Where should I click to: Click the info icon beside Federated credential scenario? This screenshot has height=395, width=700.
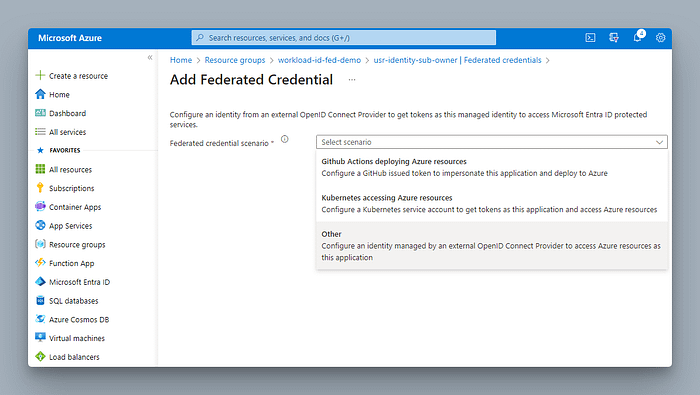coord(284,139)
